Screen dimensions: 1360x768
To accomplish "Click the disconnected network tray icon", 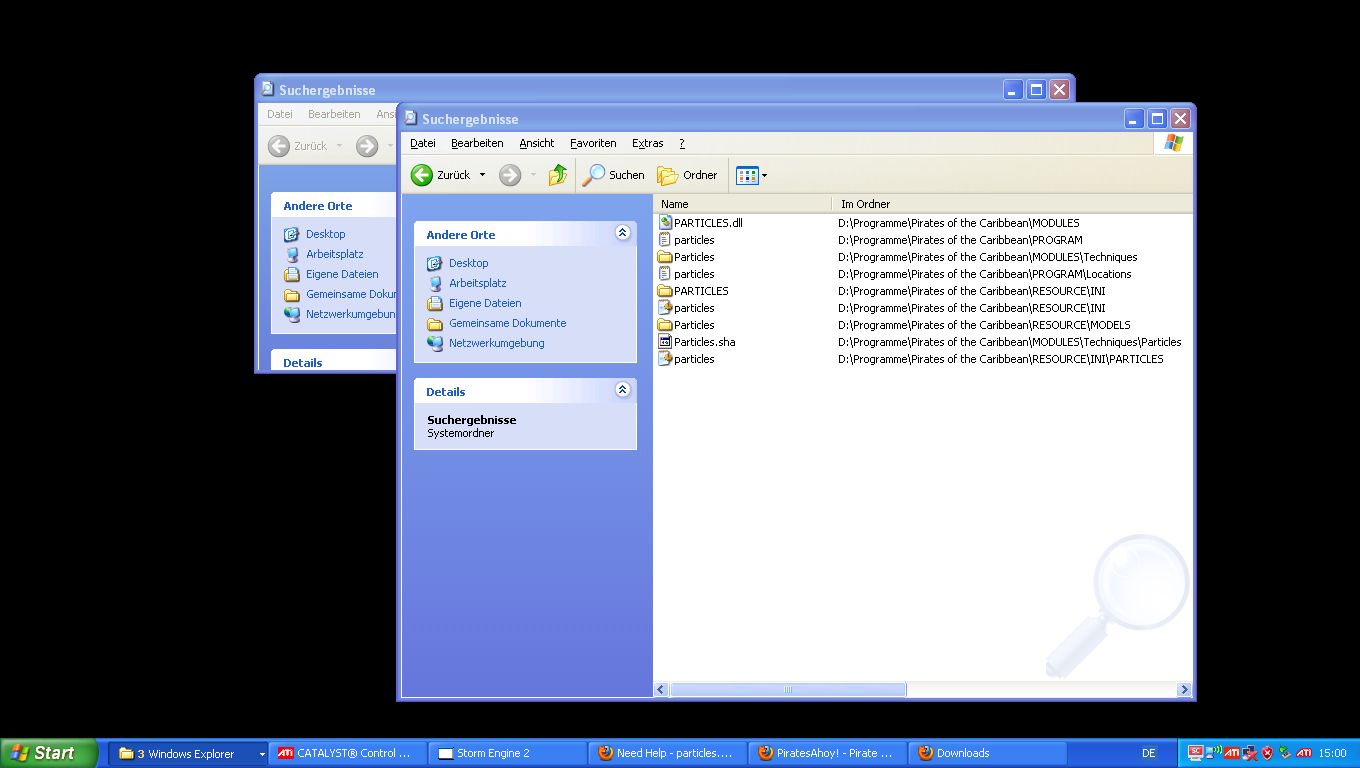I will tap(1250, 753).
